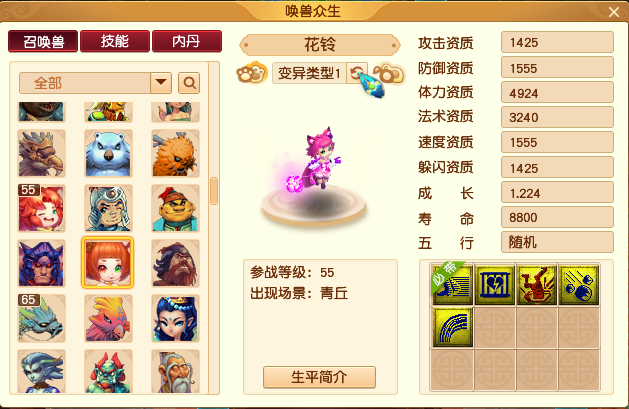This screenshot has height=409, width=629.
Task: Select the level 55 red-haired girl portrait
Action: pos(41,208)
